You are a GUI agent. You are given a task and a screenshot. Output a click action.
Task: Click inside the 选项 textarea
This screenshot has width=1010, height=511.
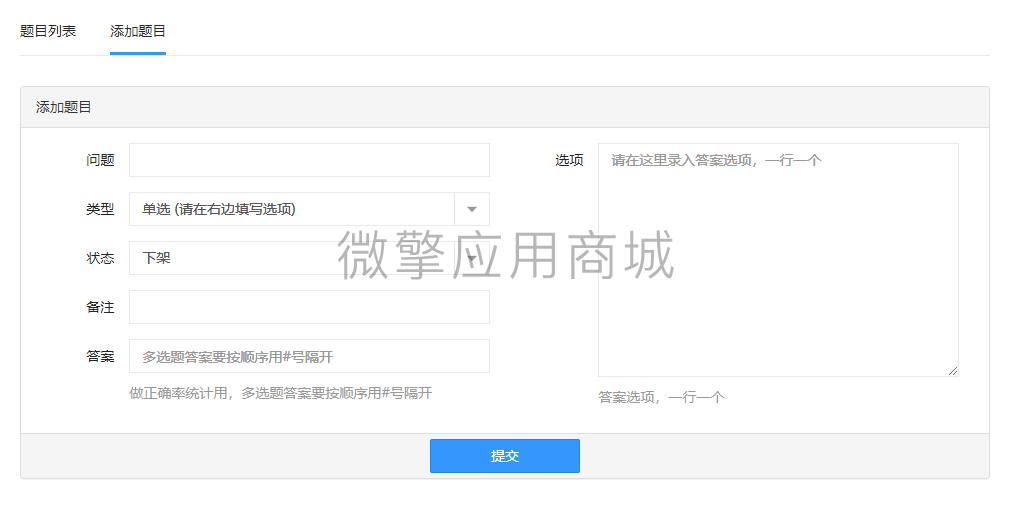778,260
